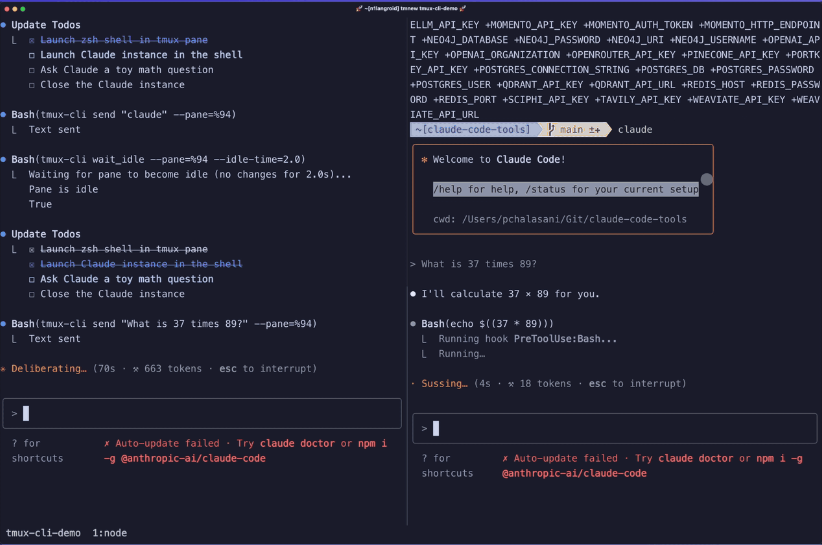Image resolution: width=822 pixels, height=545 pixels.
Task: Click the blue checked box for Launch zsh shell
Action: [x=31, y=40]
